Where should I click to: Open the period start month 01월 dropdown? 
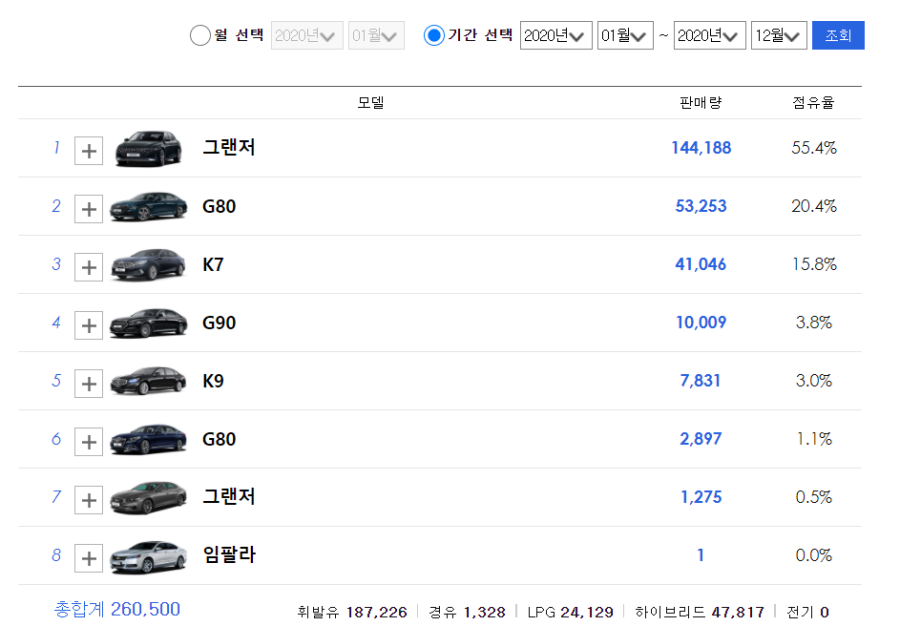(625, 36)
